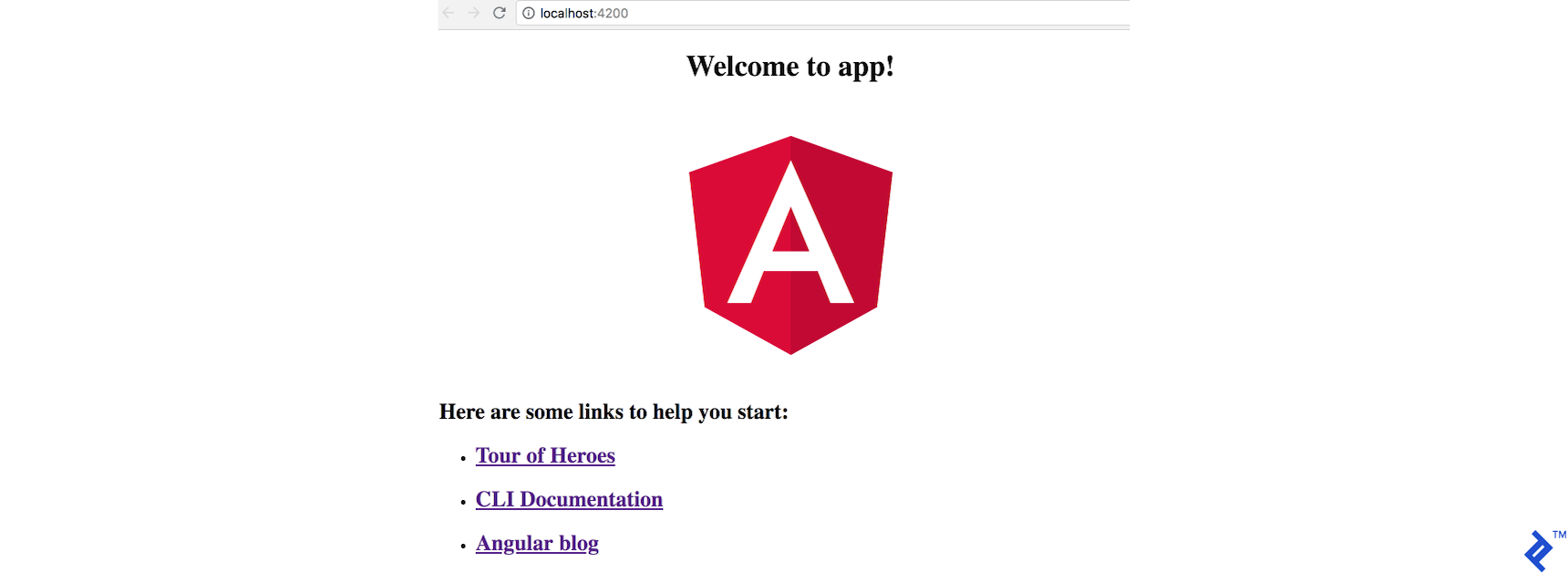Image resolution: width=1568 pixels, height=573 pixels.
Task: Click the Angular shield logo
Action: pos(790,245)
